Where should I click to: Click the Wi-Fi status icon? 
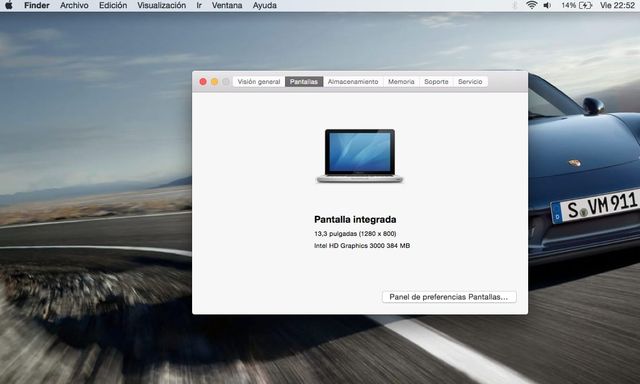coord(531,5)
